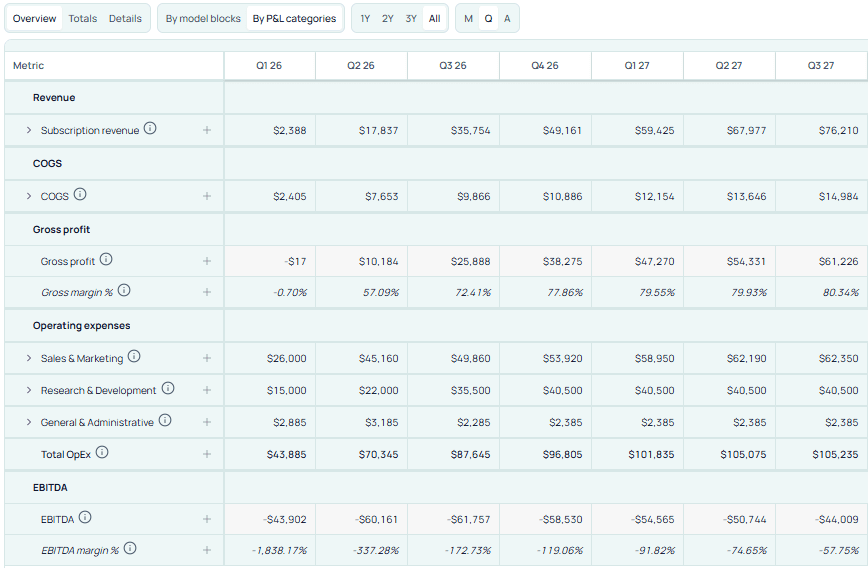This screenshot has height=568, width=868.
Task: Switch to monthly view with M toggle
Action: click(468, 18)
